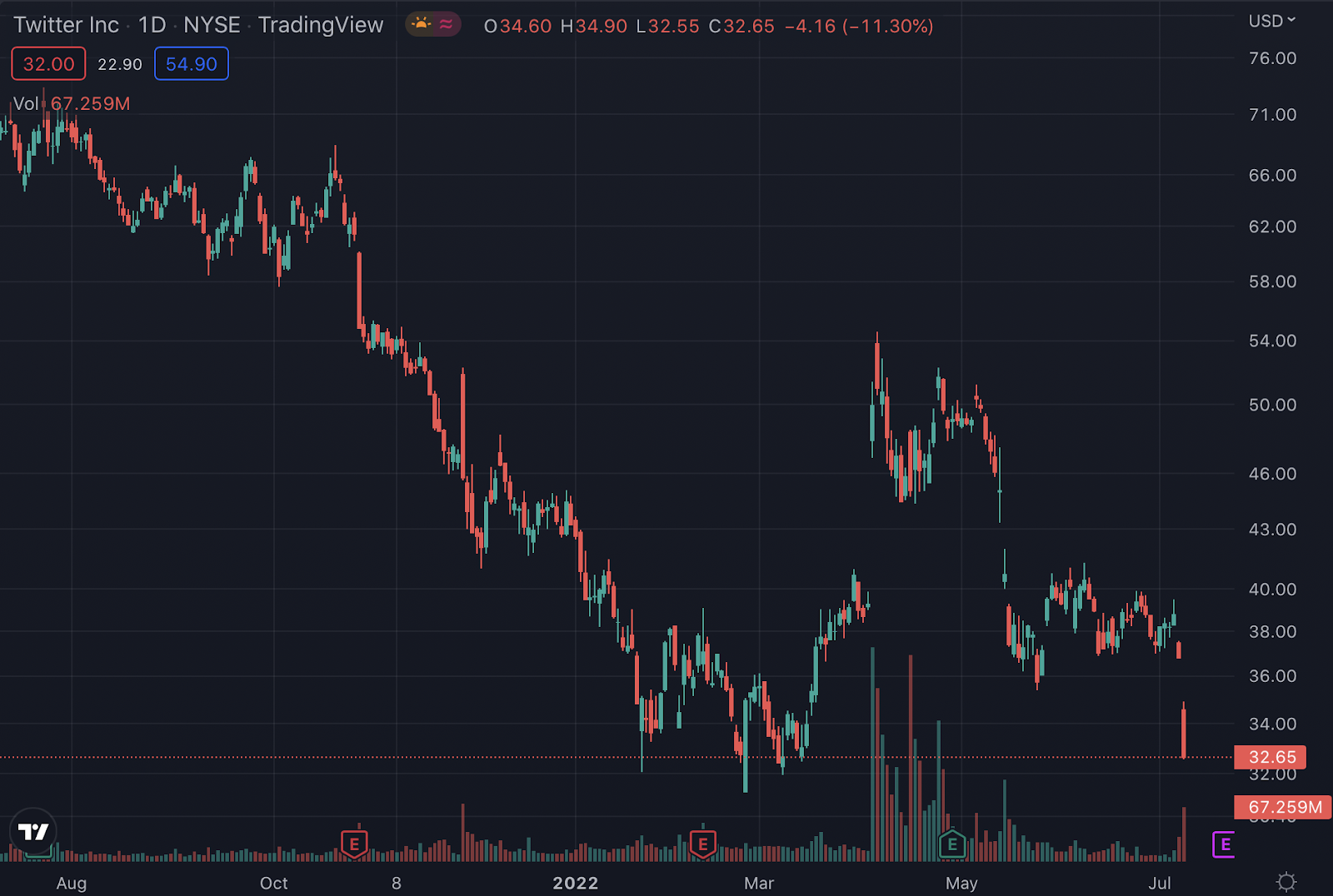Click the 22.90 spread value

[x=120, y=64]
